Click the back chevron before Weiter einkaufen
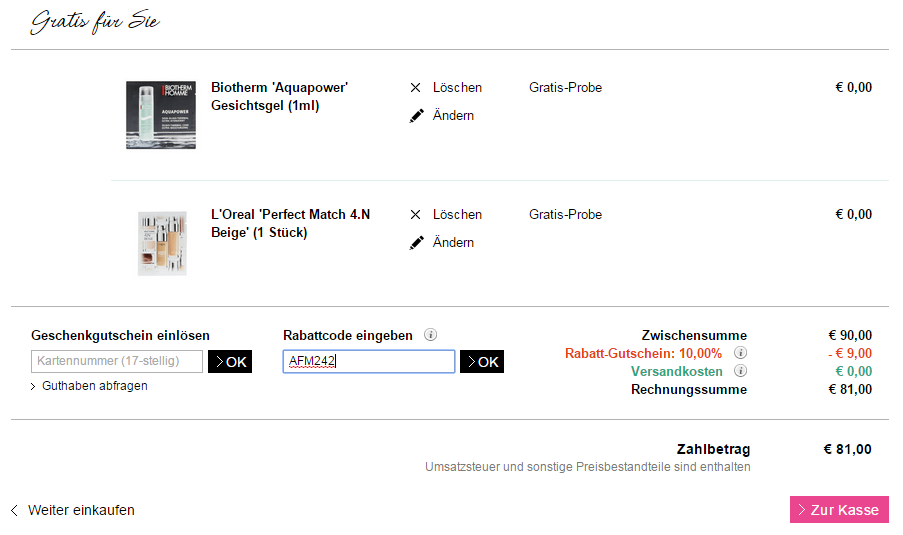This screenshot has width=903, height=535. 14,510
